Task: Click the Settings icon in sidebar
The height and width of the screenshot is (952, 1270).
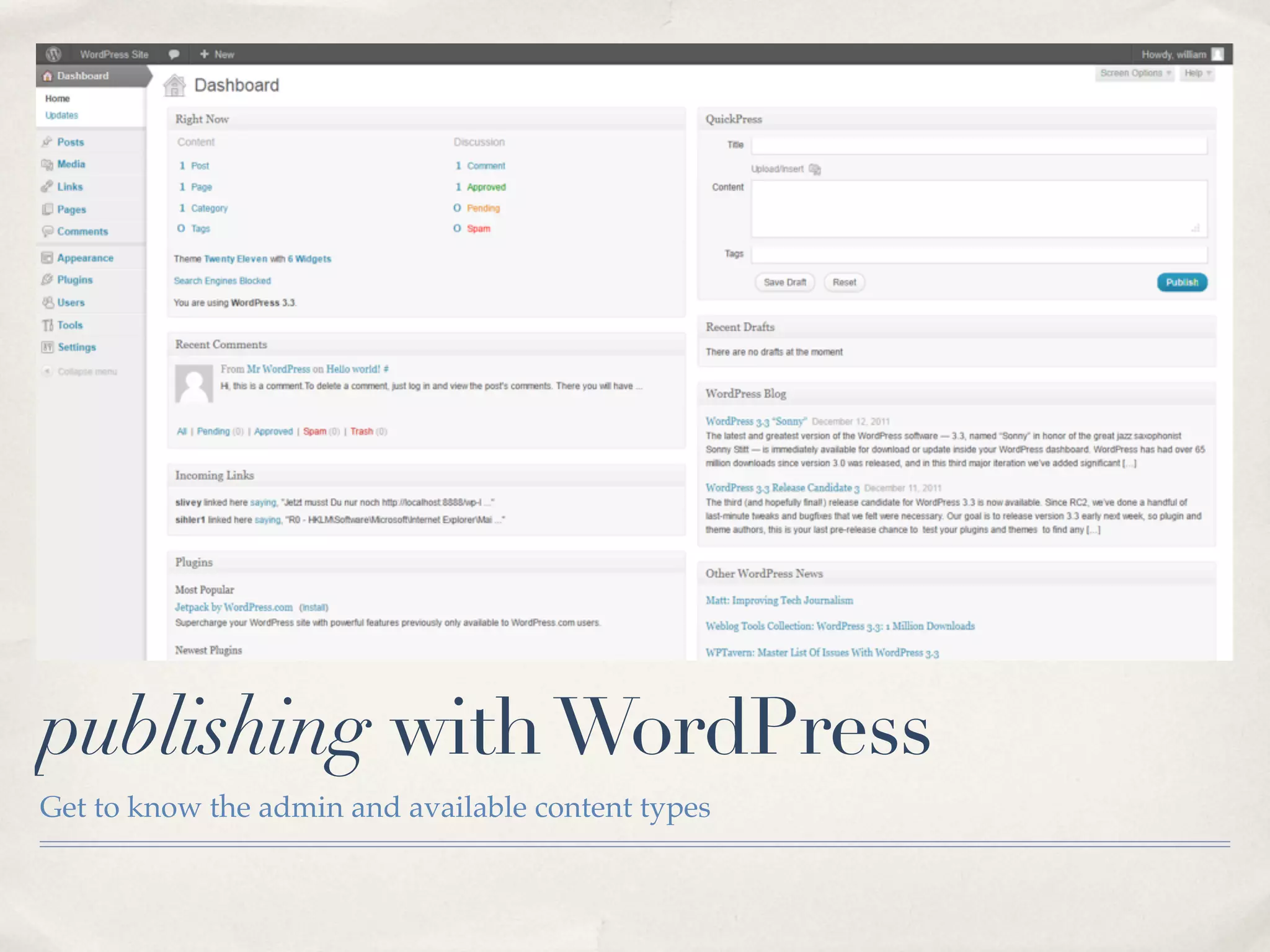Action: pyautogui.click(x=47, y=347)
